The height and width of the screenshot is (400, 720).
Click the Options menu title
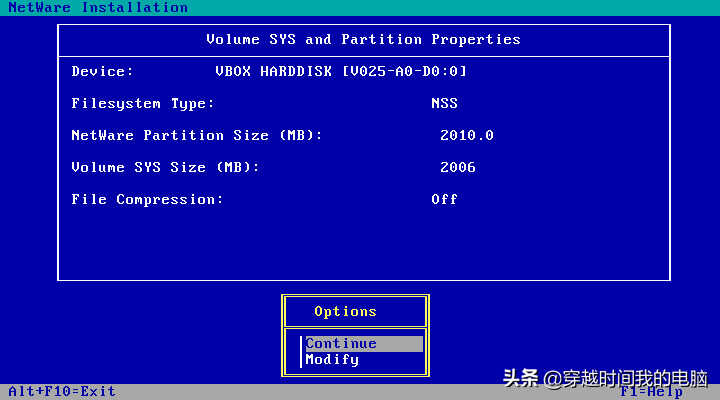pos(345,311)
